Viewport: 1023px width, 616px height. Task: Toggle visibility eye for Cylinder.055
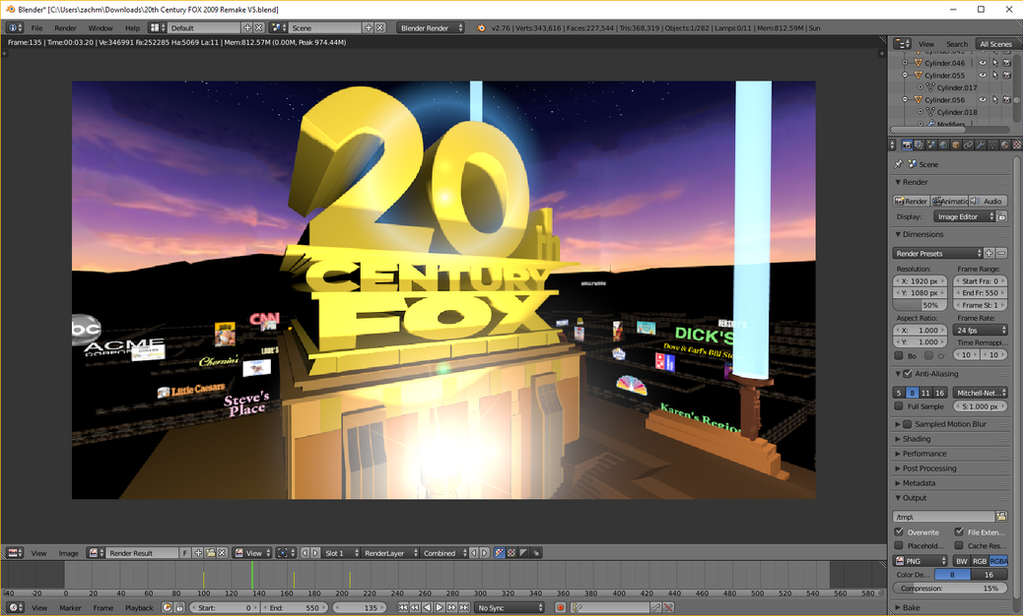click(x=983, y=76)
